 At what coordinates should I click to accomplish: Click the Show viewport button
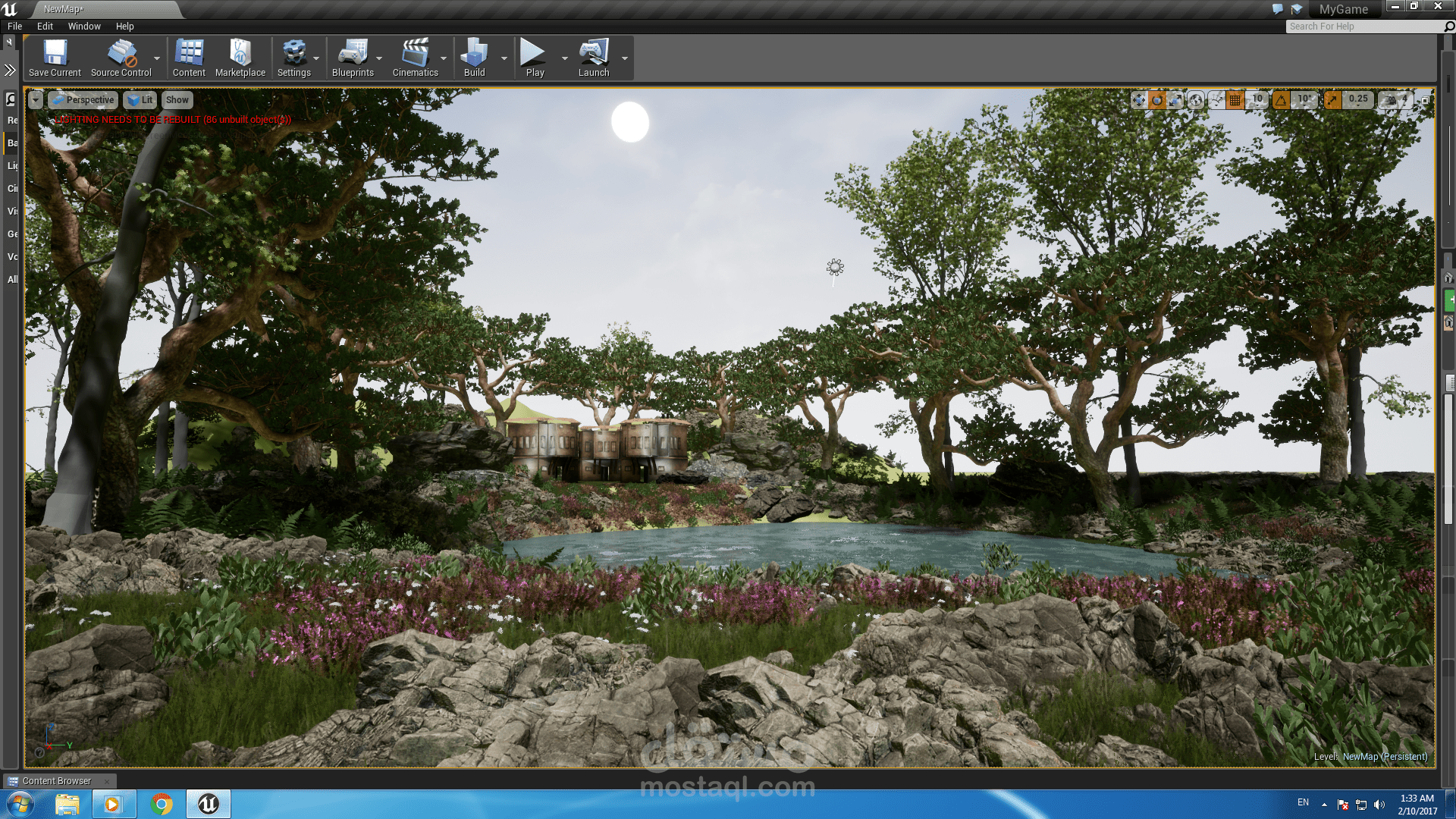coord(177,100)
